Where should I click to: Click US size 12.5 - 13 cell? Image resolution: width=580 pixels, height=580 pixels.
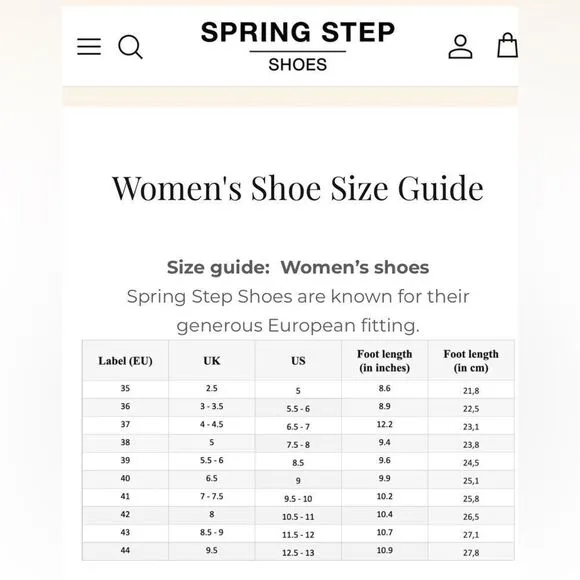(x=298, y=552)
